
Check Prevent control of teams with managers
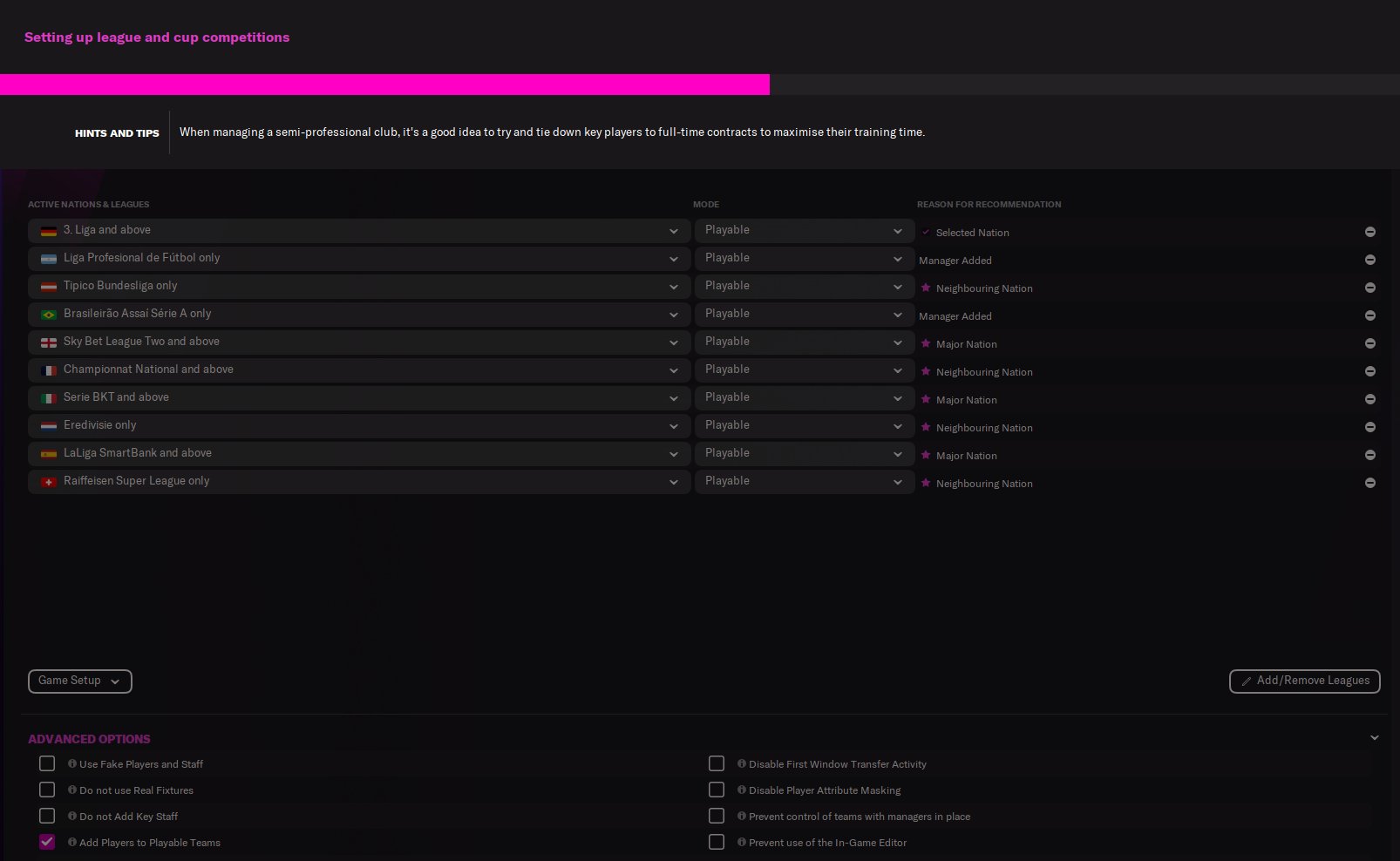pyautogui.click(x=717, y=816)
